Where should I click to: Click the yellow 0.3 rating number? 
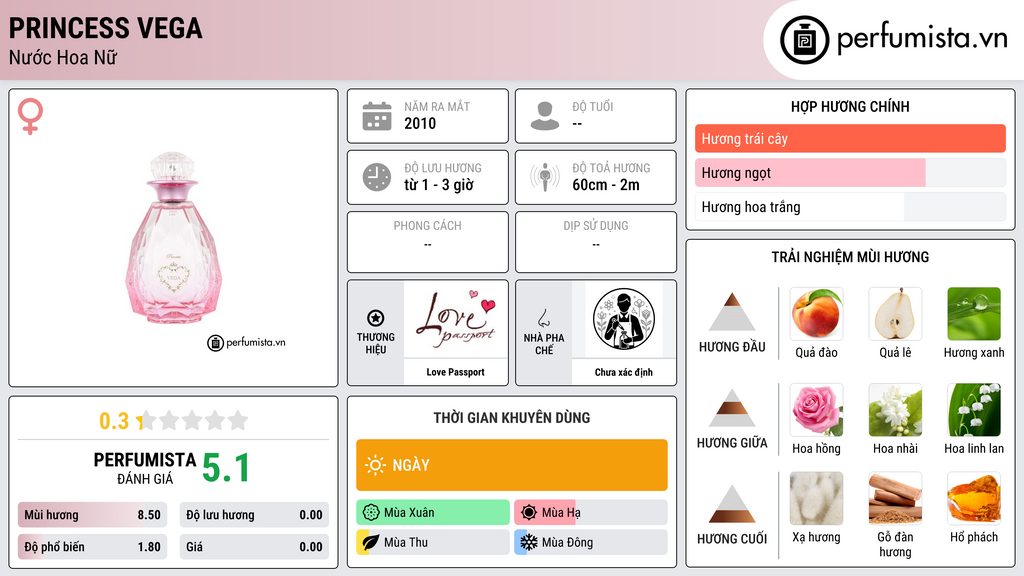(114, 421)
